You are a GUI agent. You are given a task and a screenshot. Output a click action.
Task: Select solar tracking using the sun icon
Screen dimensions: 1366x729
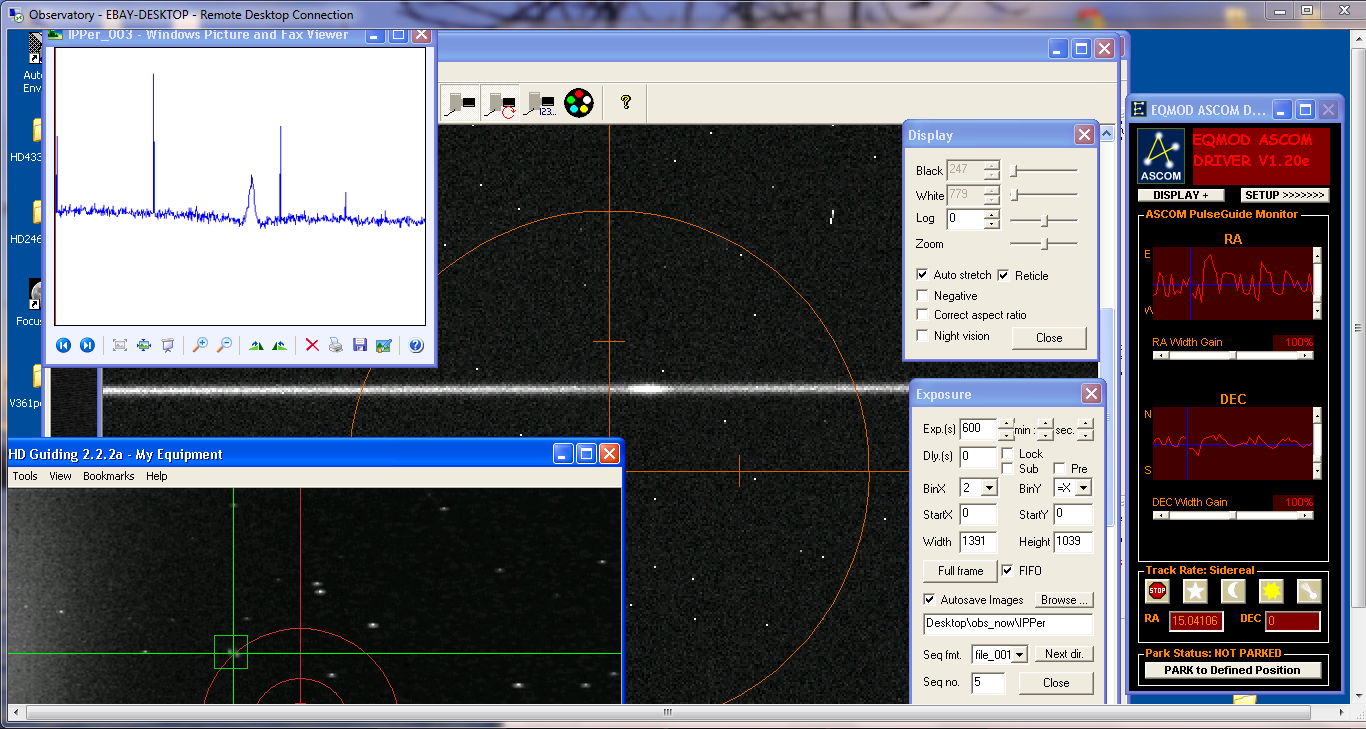point(1271,591)
